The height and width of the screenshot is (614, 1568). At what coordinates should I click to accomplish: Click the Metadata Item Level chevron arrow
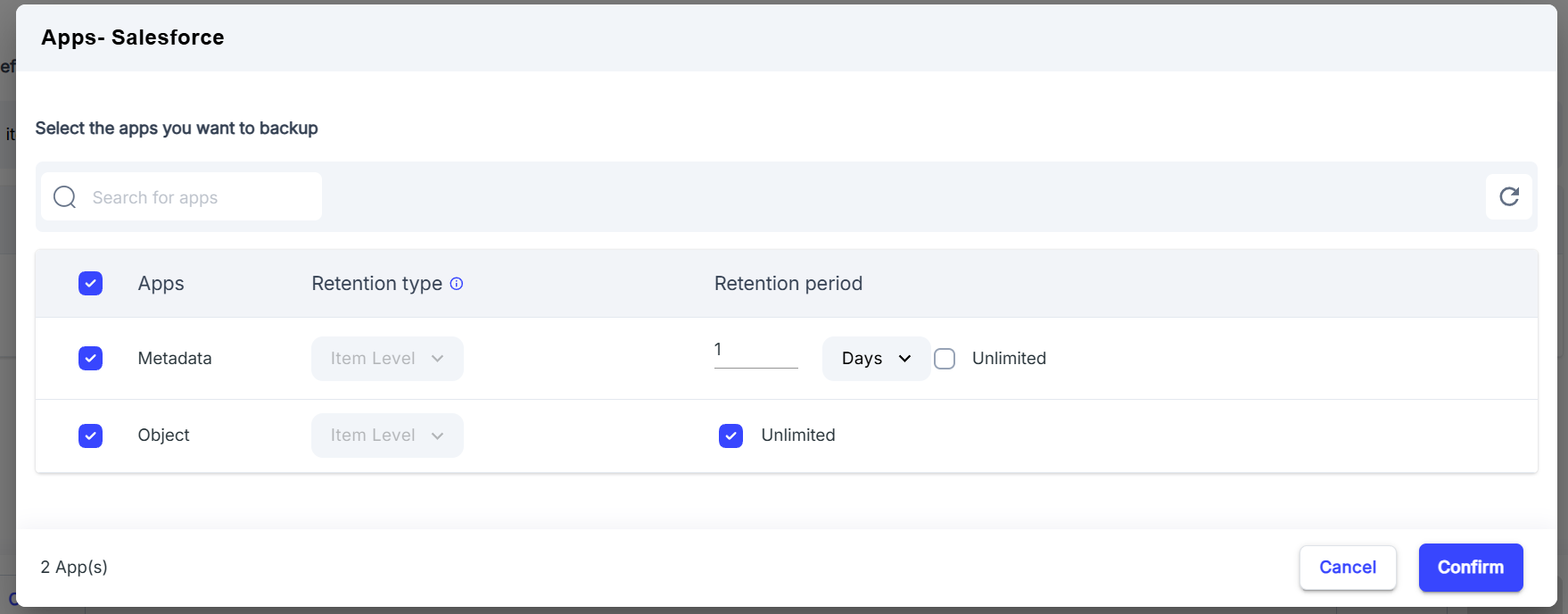437,359
